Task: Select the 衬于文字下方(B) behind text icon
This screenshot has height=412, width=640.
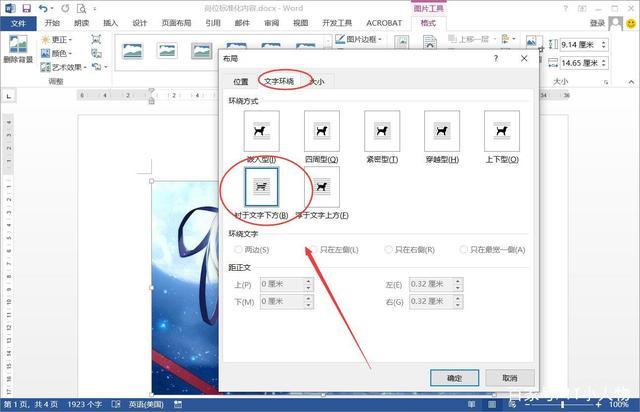Action: 261,187
